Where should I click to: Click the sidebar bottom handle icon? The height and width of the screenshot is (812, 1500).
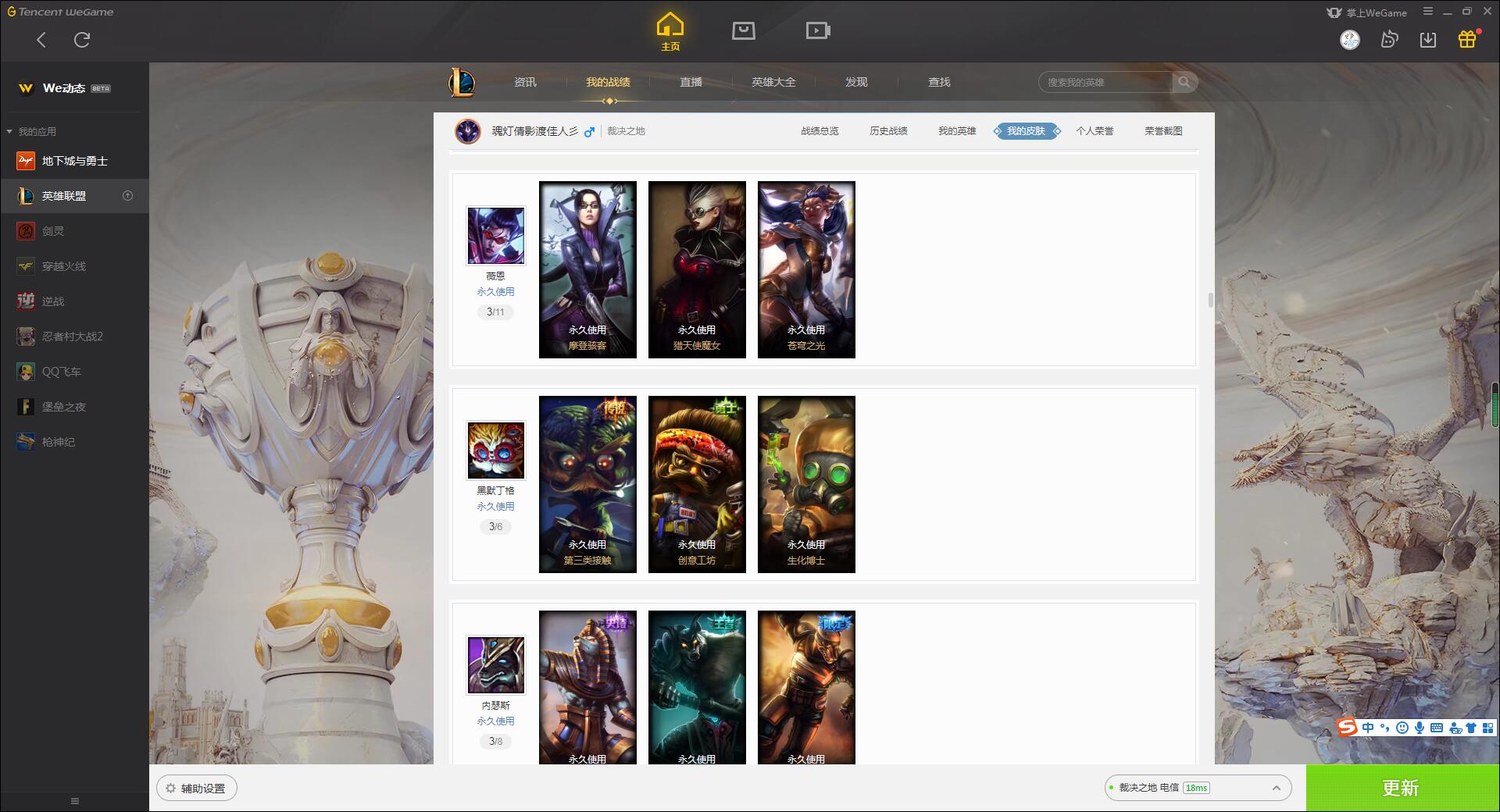pyautogui.click(x=75, y=801)
